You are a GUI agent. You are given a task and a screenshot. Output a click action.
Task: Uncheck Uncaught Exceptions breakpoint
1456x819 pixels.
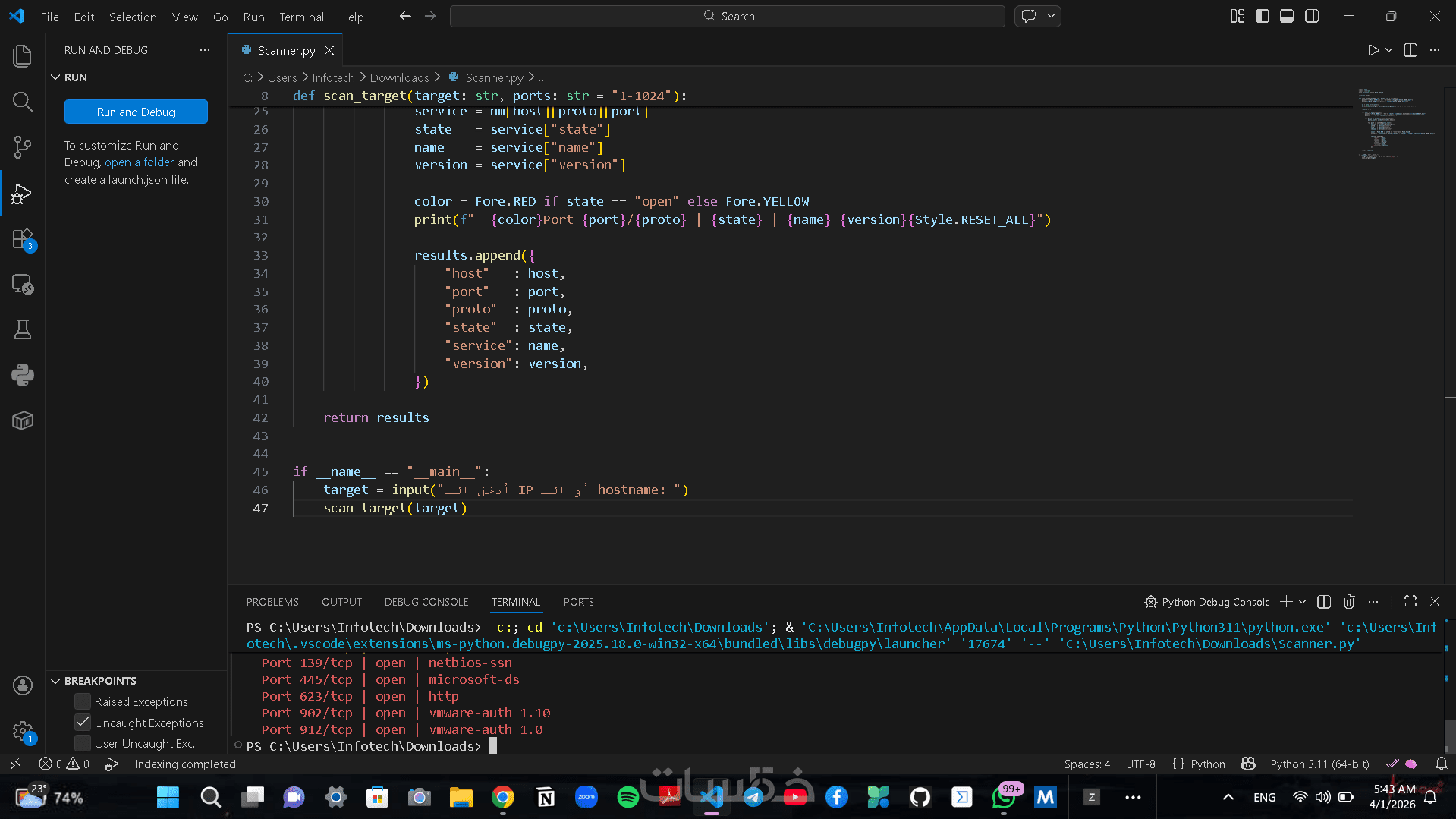point(83,723)
